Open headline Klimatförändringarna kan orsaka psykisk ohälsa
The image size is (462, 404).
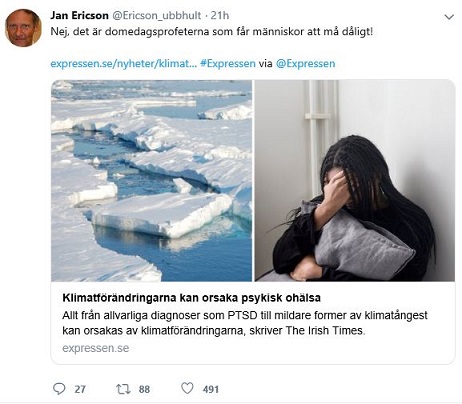(x=191, y=298)
